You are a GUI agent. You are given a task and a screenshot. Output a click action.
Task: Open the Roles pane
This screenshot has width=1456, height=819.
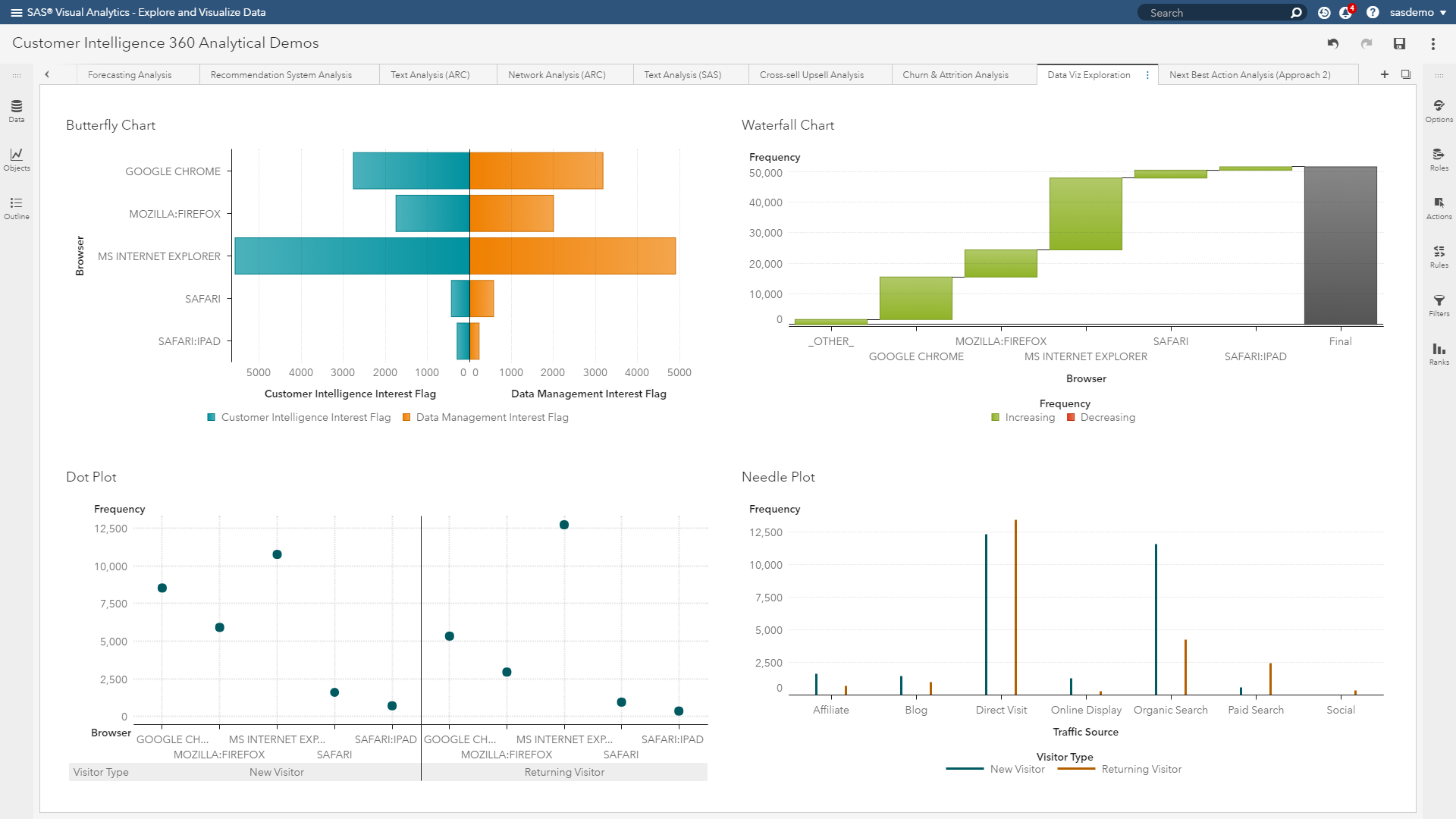[x=1439, y=159]
